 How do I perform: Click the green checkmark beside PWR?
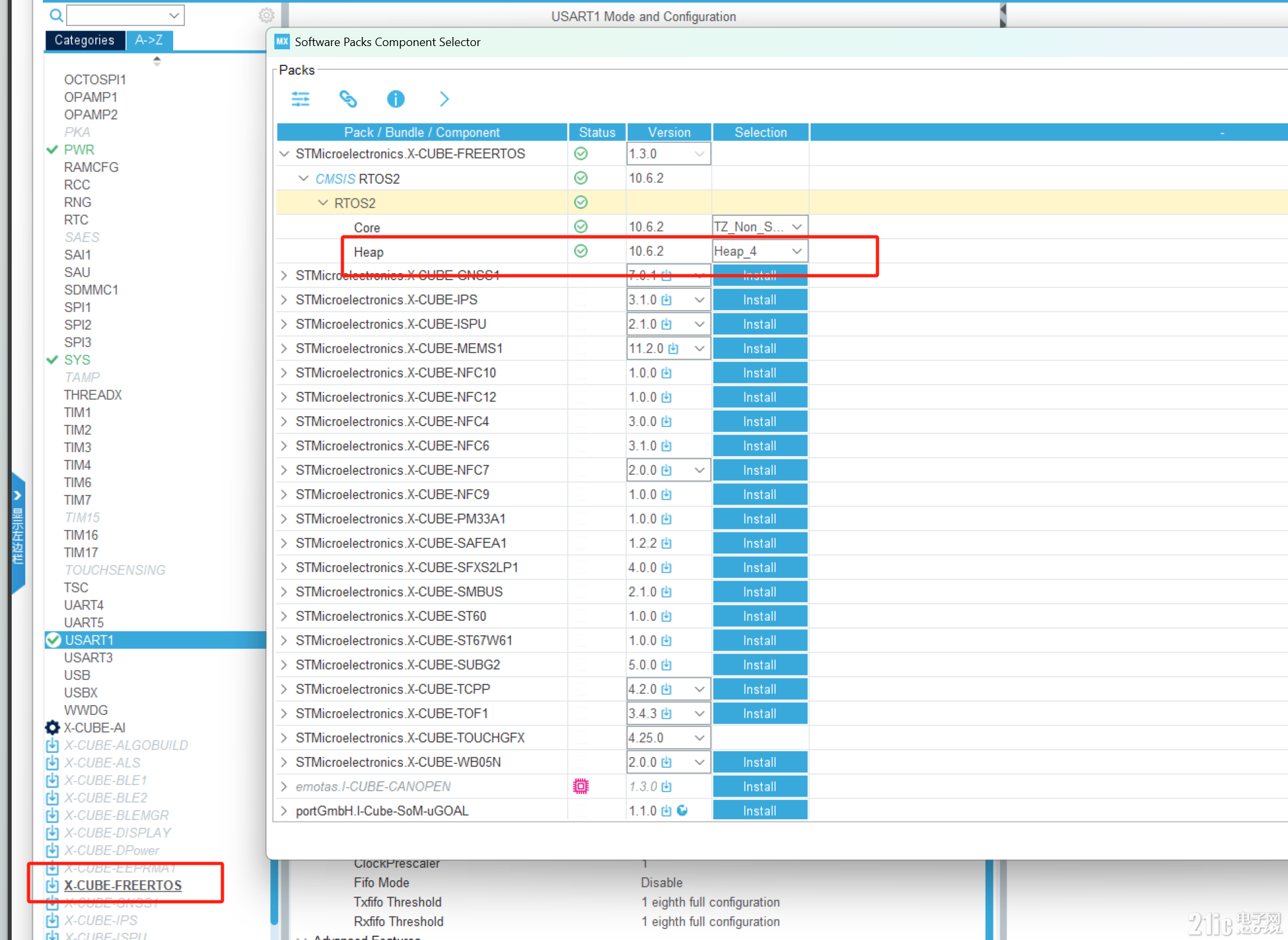[53, 150]
